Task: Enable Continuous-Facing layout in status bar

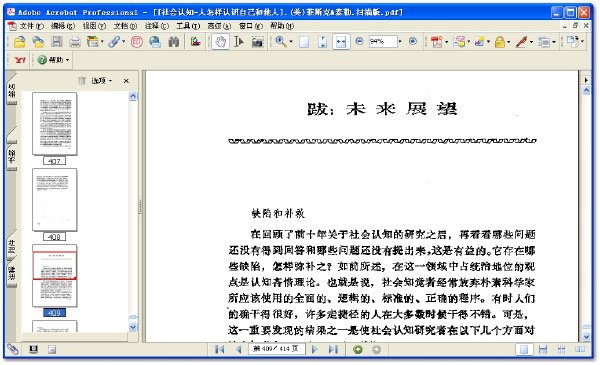Action: (x=561, y=349)
